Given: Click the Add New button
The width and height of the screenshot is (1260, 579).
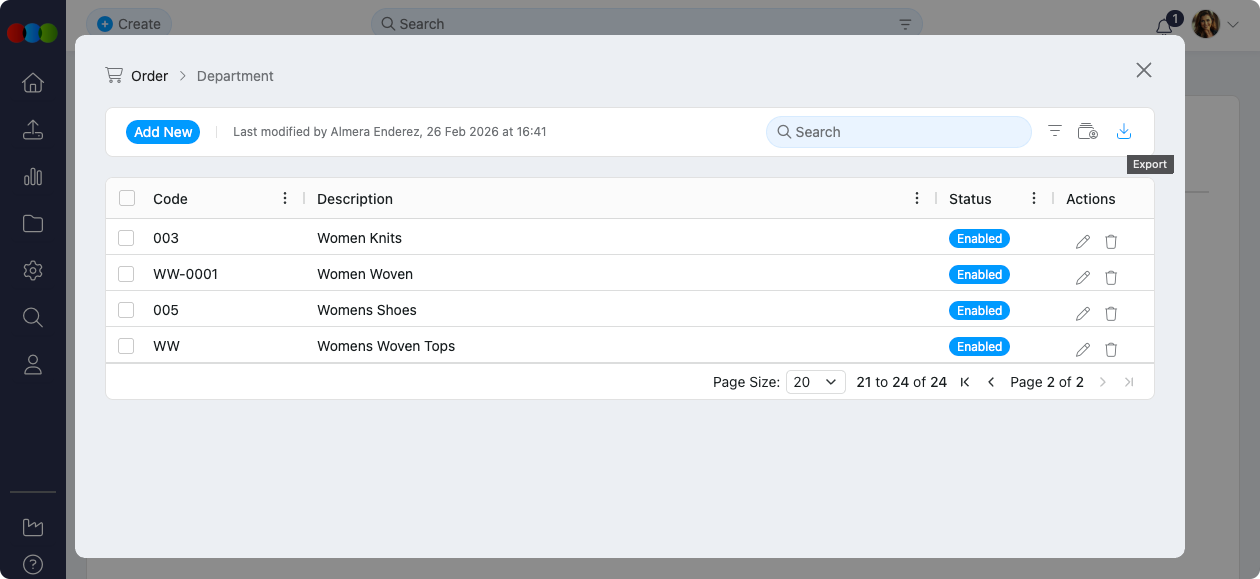Looking at the screenshot, I should pos(163,132).
